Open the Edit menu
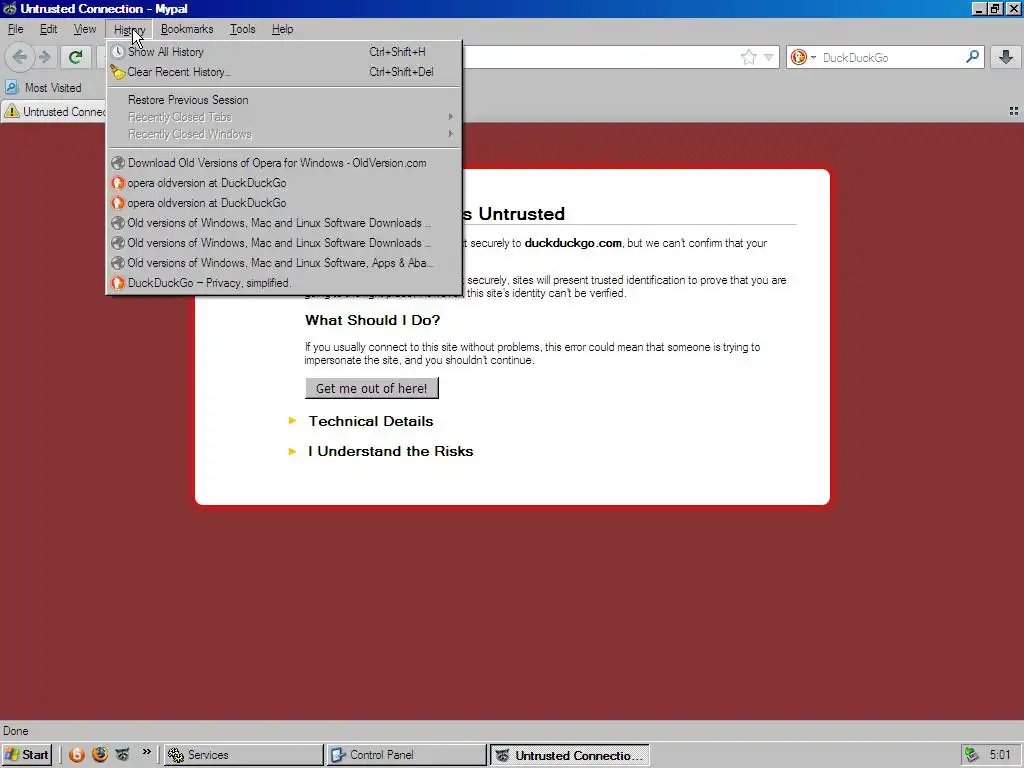1024x768 pixels. 48,29
